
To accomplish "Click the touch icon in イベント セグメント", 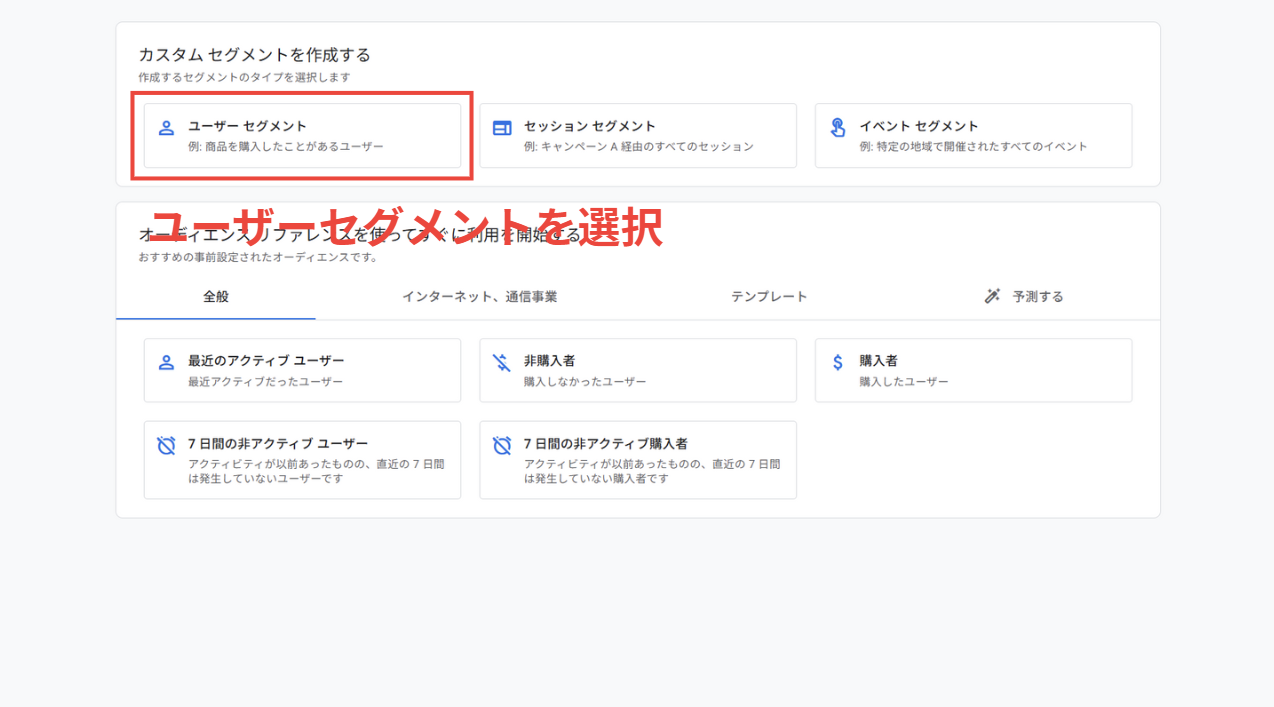I will tap(838, 127).
